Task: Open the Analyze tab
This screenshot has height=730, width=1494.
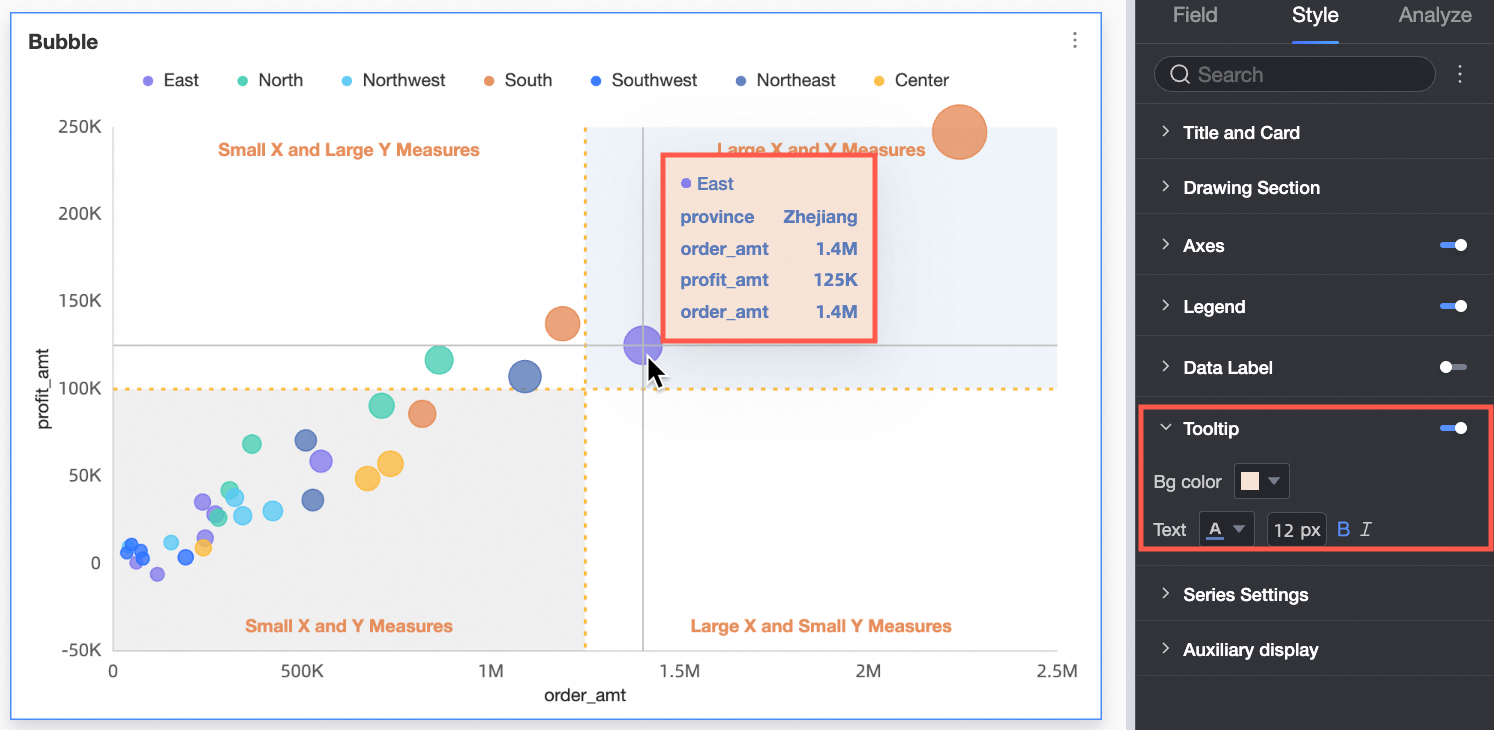Action: (1435, 15)
